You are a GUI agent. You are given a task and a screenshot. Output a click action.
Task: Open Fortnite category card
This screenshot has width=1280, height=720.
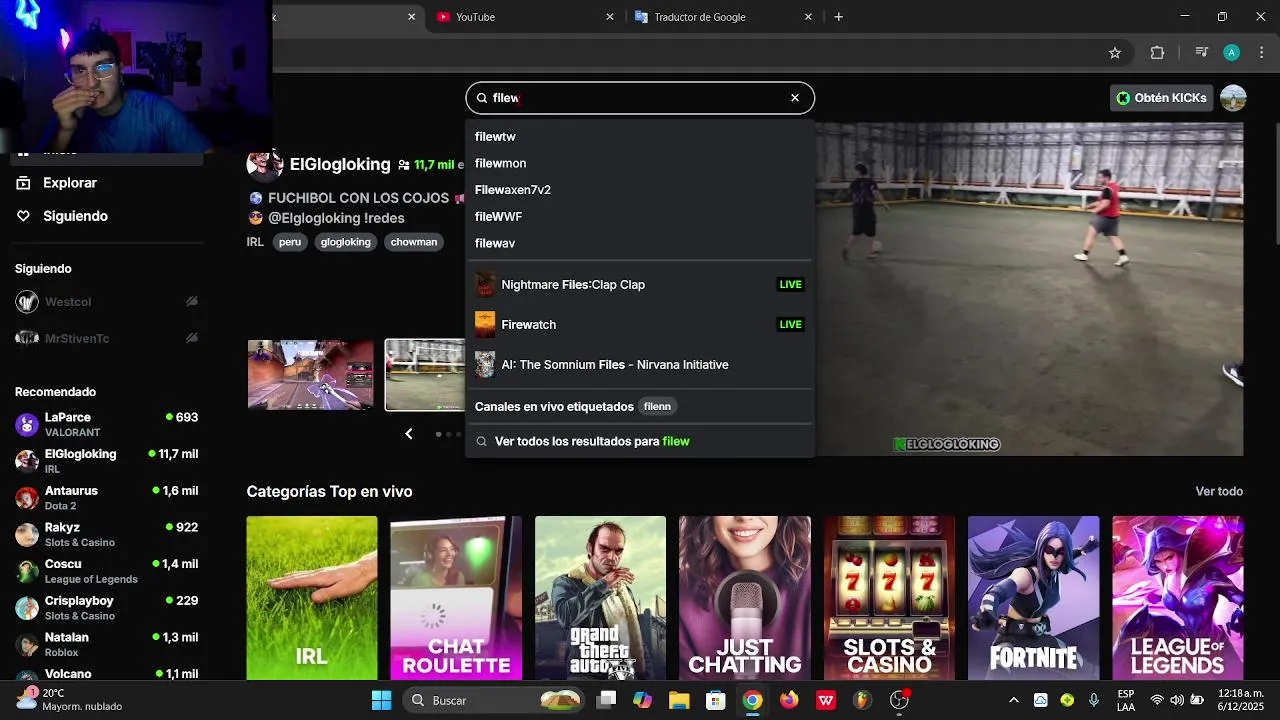pyautogui.click(x=1033, y=598)
